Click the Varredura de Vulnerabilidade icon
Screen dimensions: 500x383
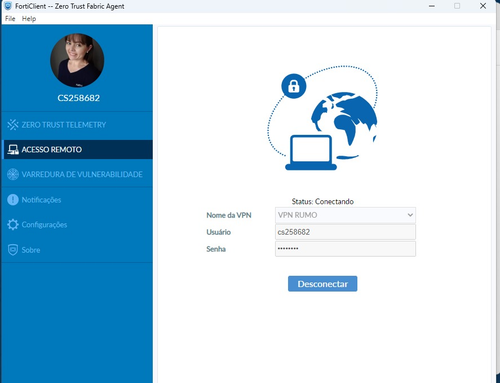point(13,174)
